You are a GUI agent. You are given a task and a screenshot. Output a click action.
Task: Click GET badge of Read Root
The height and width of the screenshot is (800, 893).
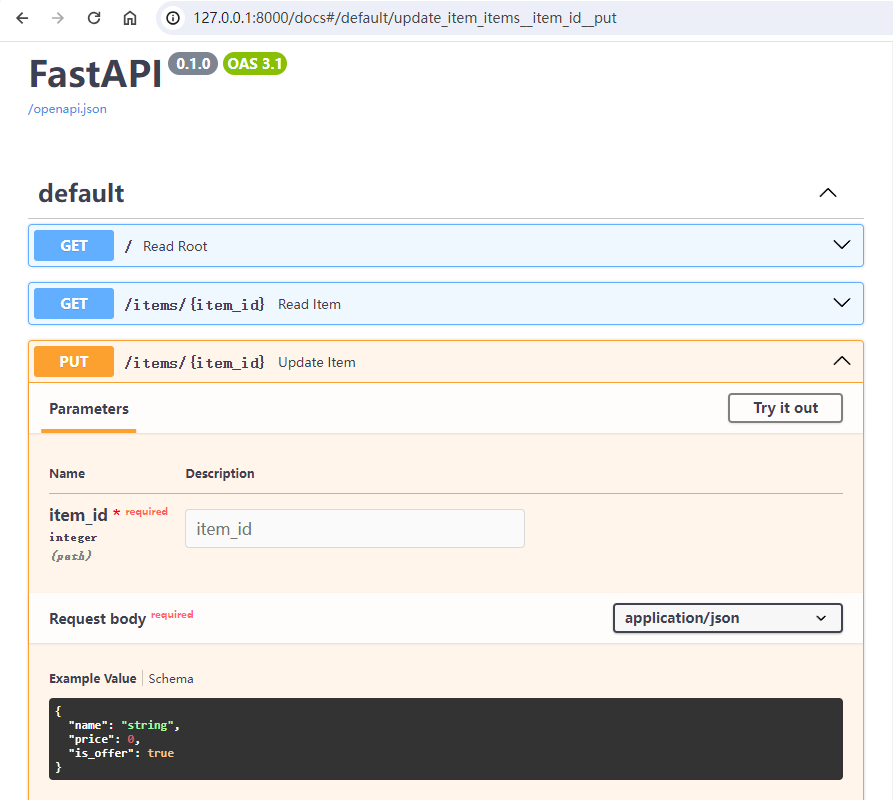(x=74, y=245)
